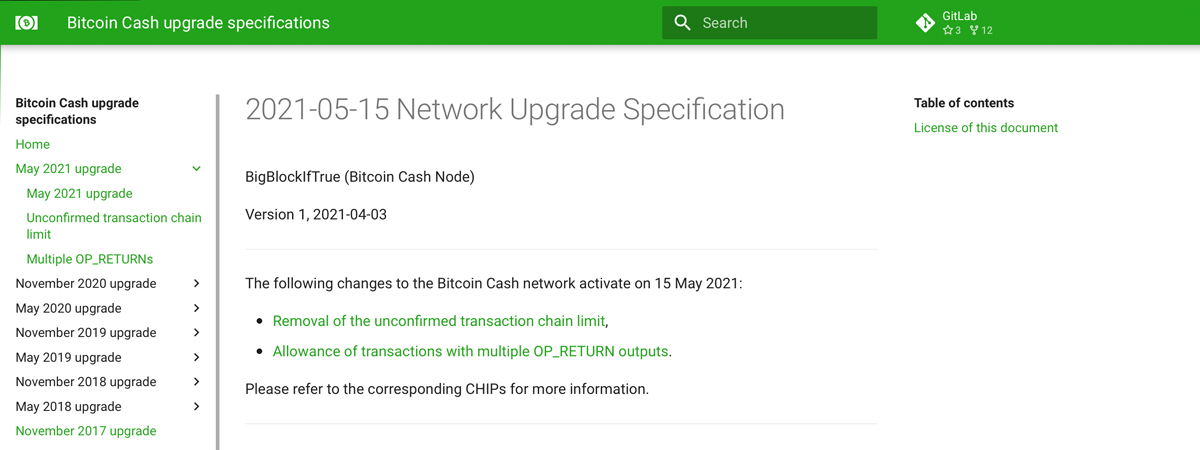Click the GitLab forks count icon
The image size is (1200, 450).
point(974,30)
